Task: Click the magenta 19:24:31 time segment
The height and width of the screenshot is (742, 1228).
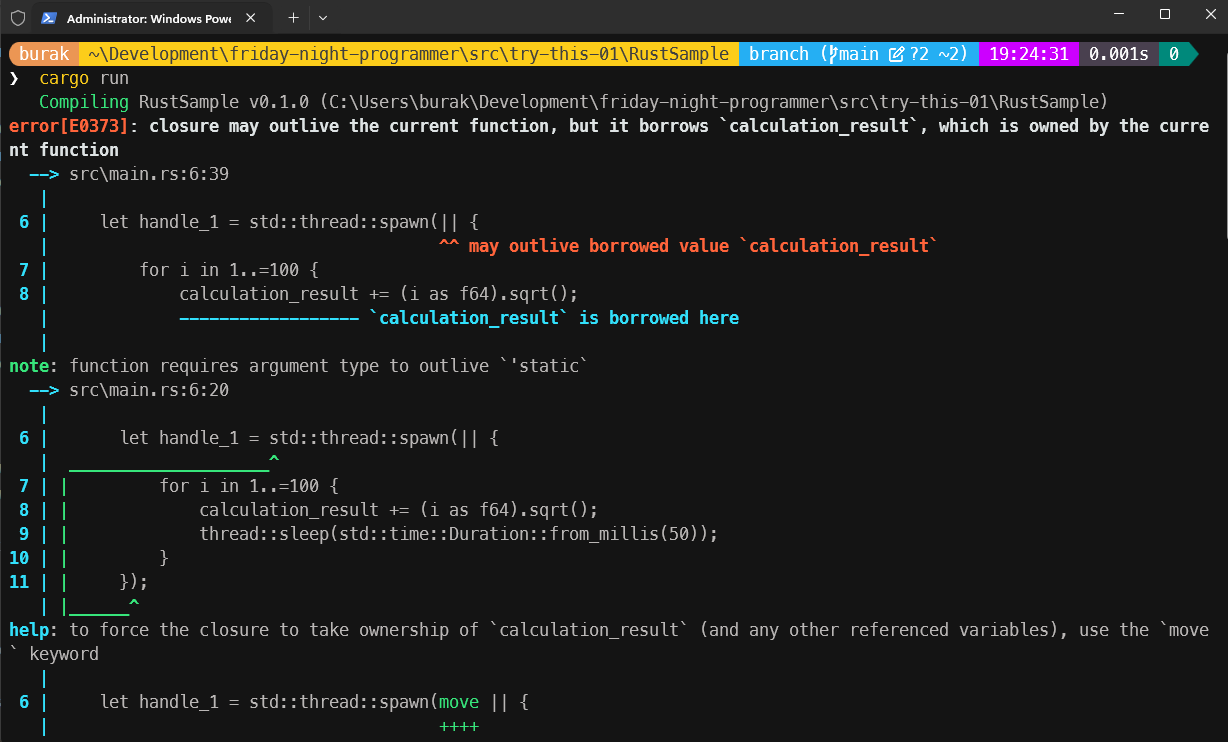Action: click(x=1029, y=54)
